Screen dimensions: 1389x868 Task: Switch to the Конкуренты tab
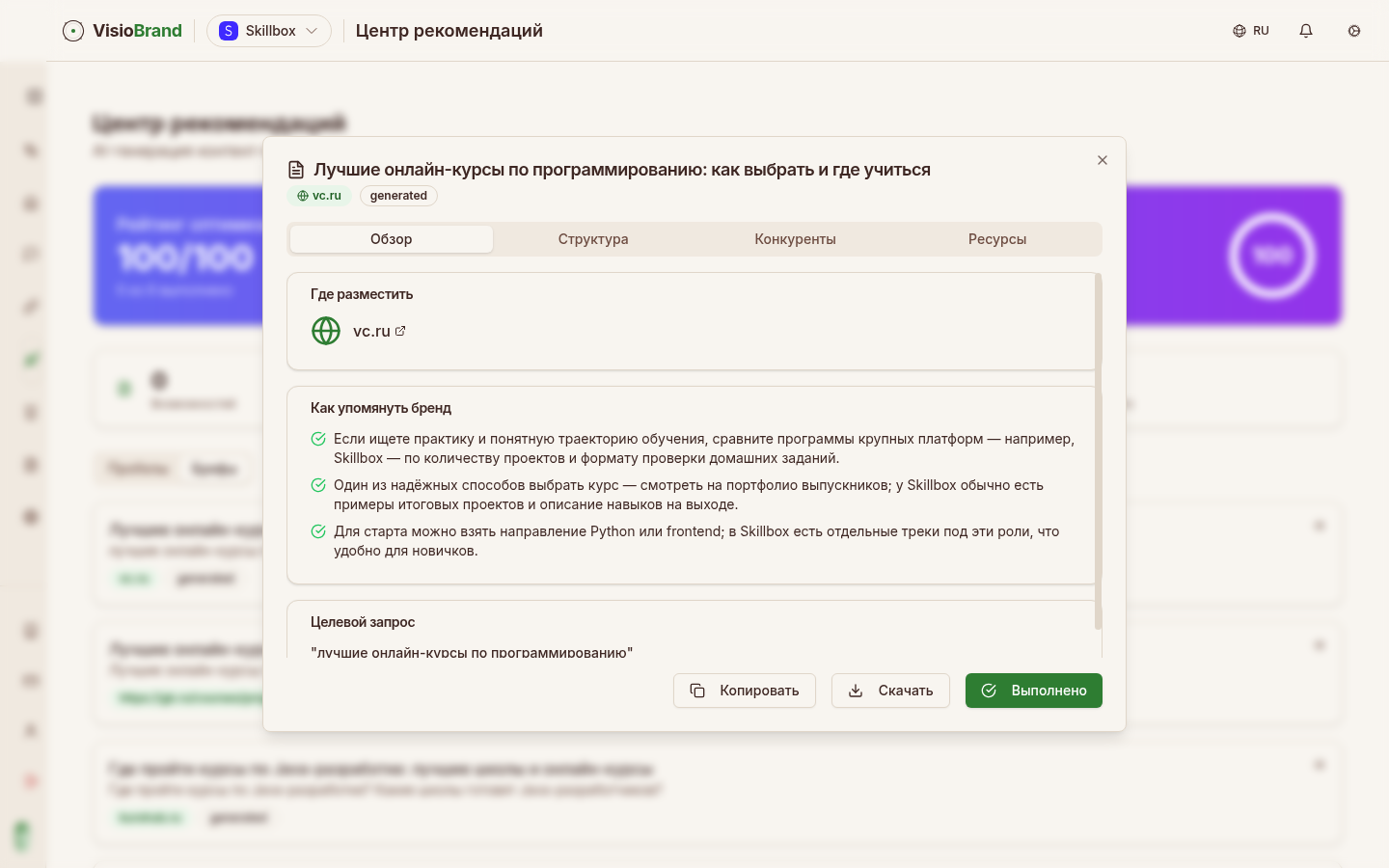pyautogui.click(x=795, y=239)
